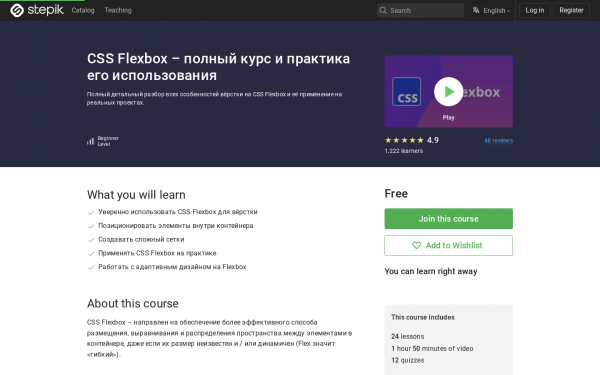Click checkmark beside 'Уверенно использовать CSS Flexbox'

coord(91,212)
